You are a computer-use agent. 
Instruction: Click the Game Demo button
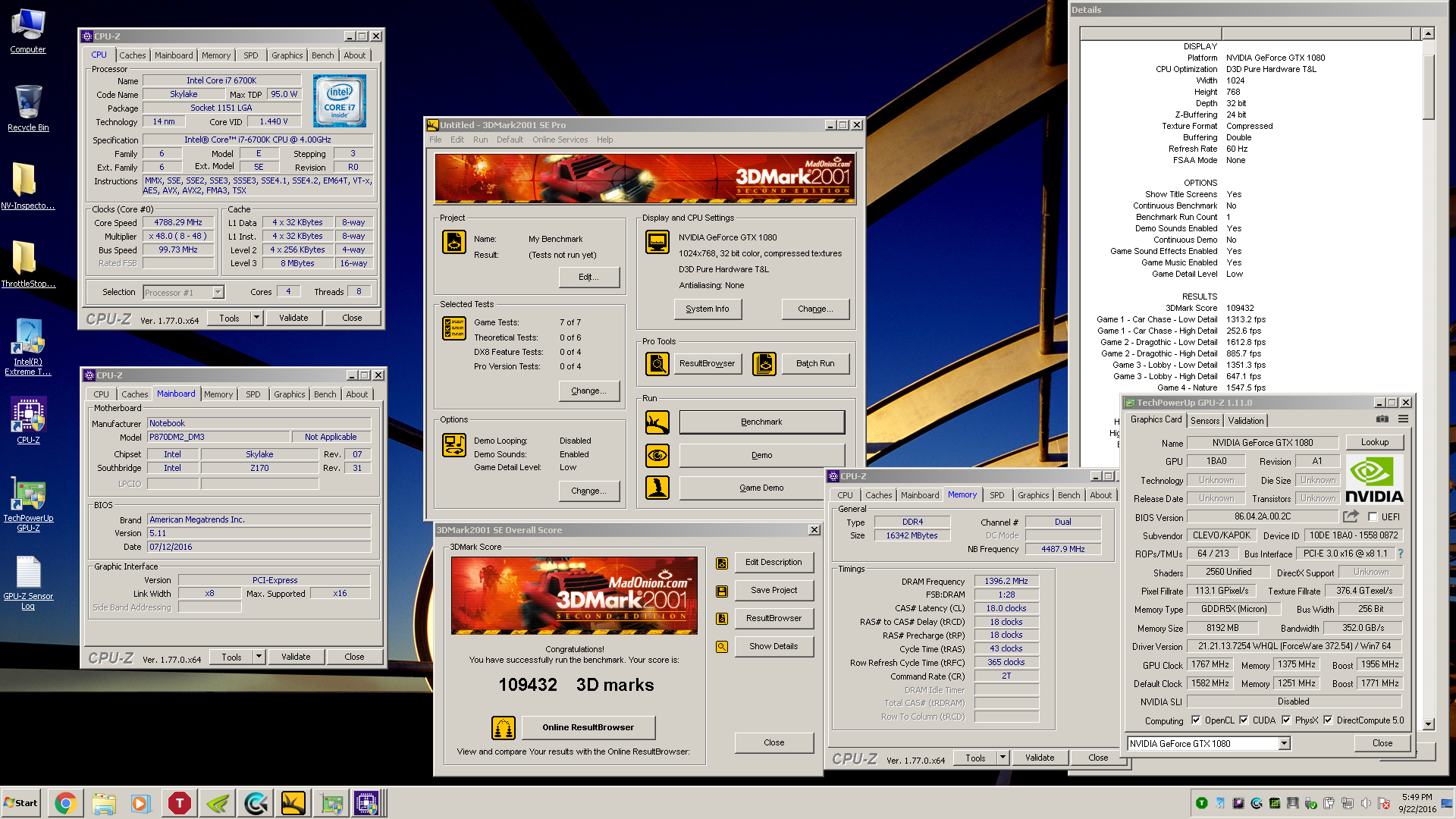click(762, 488)
